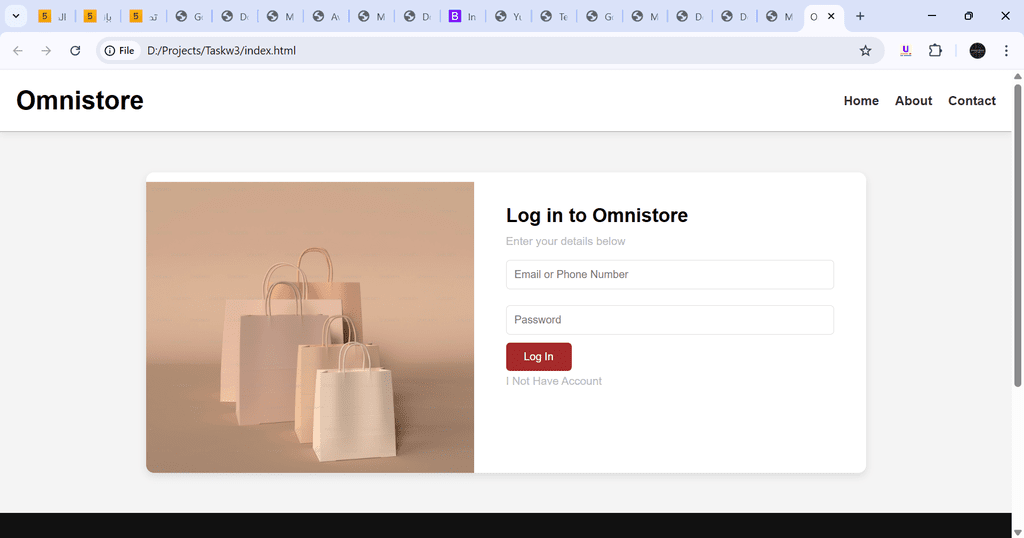Click the 'Enter your details below' text
The image size is (1024, 538).
point(566,241)
